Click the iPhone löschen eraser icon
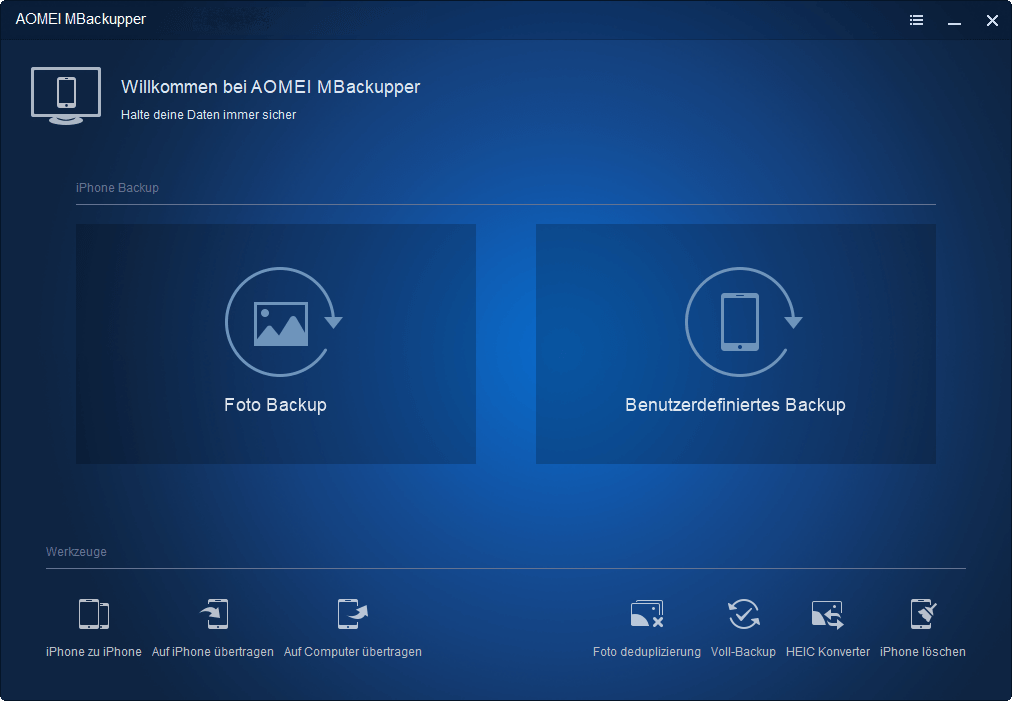 (923, 614)
